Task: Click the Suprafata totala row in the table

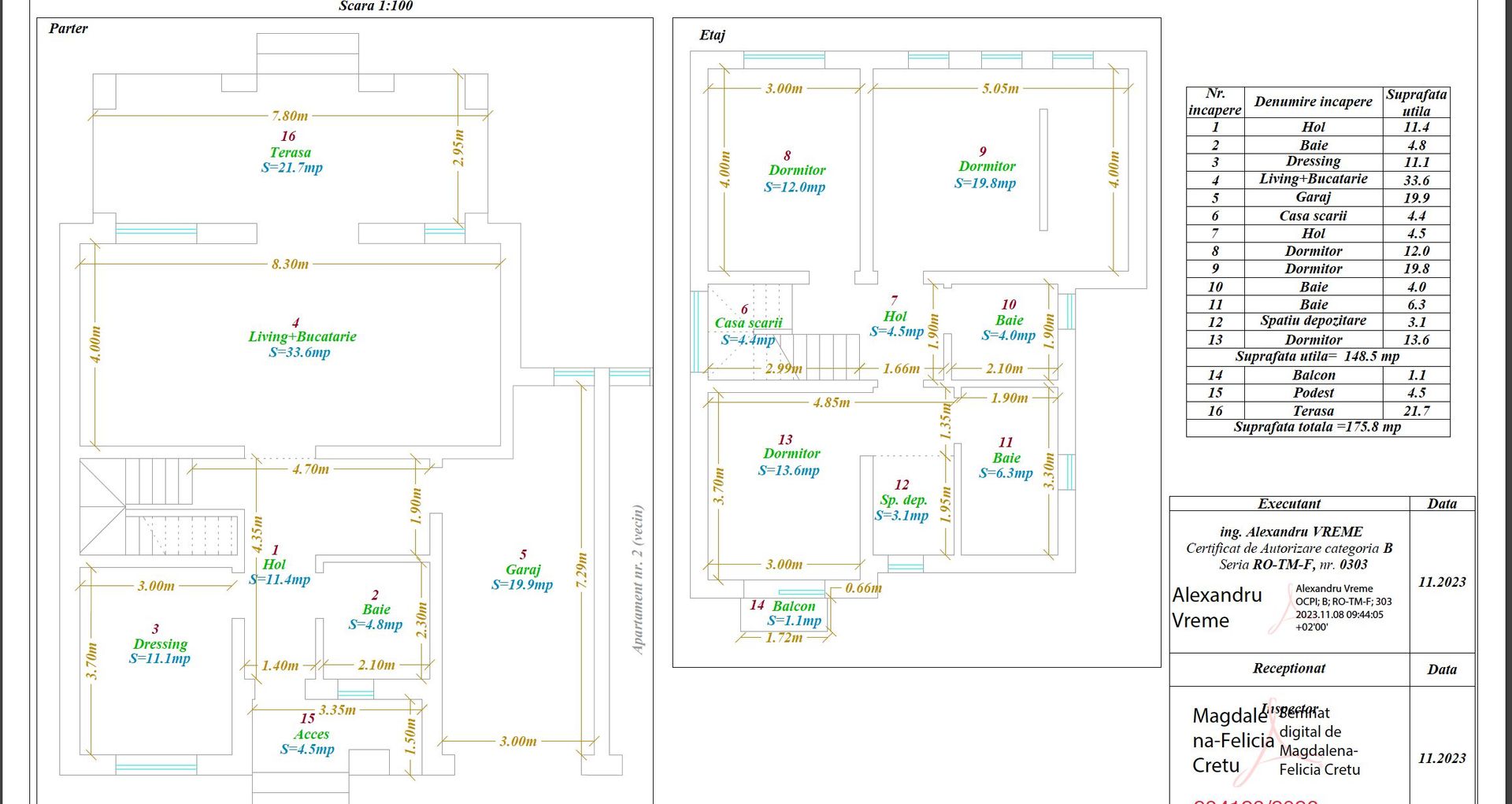Action: [x=1317, y=428]
